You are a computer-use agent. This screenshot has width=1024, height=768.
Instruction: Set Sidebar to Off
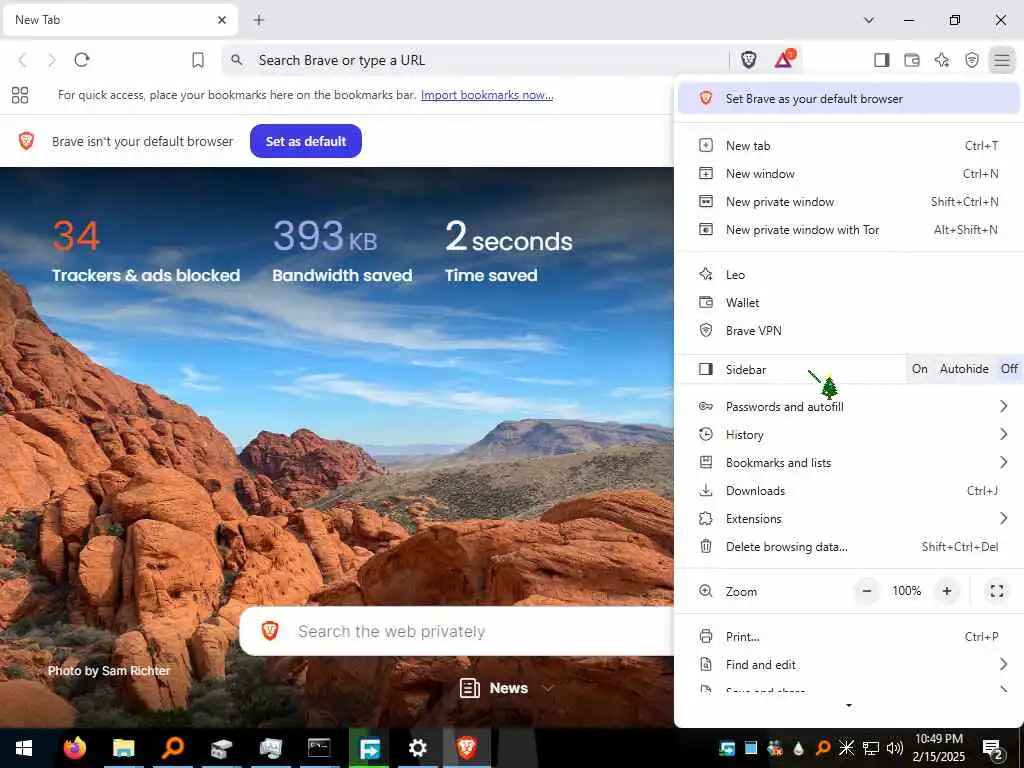[1009, 369]
